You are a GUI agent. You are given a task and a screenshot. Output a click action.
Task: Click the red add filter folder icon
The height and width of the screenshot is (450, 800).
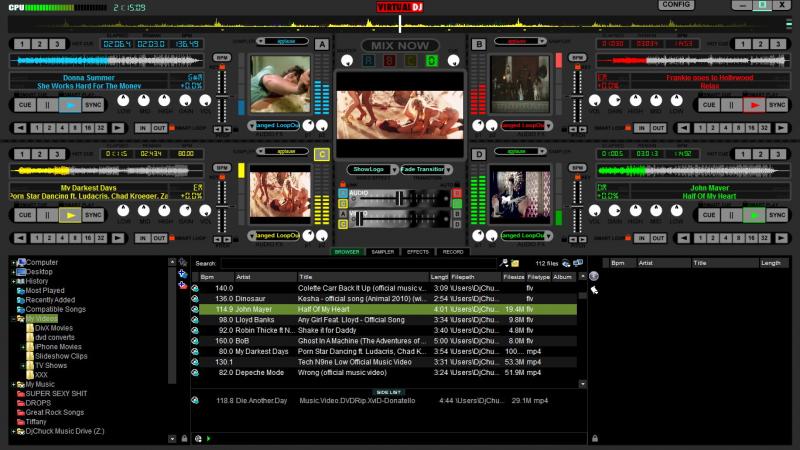183,285
